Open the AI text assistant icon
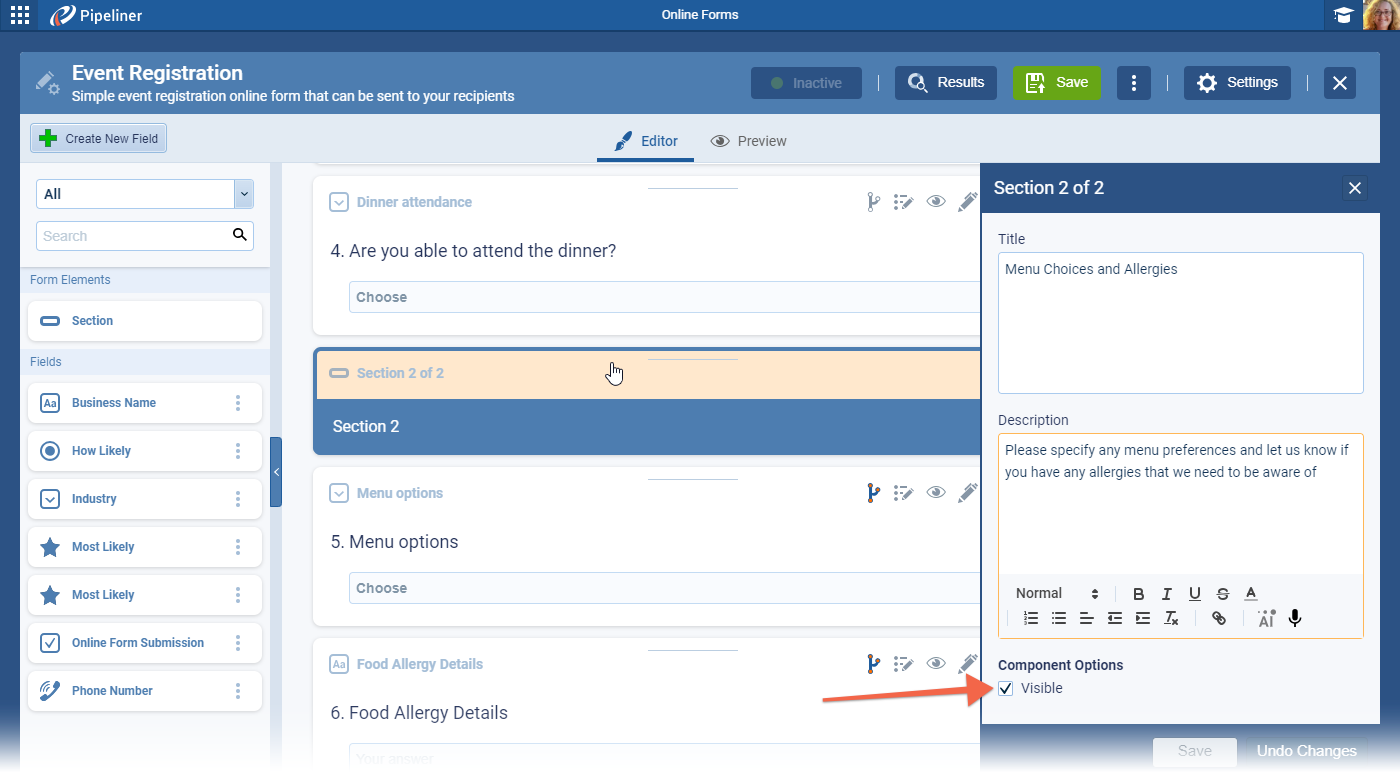 click(x=1266, y=619)
